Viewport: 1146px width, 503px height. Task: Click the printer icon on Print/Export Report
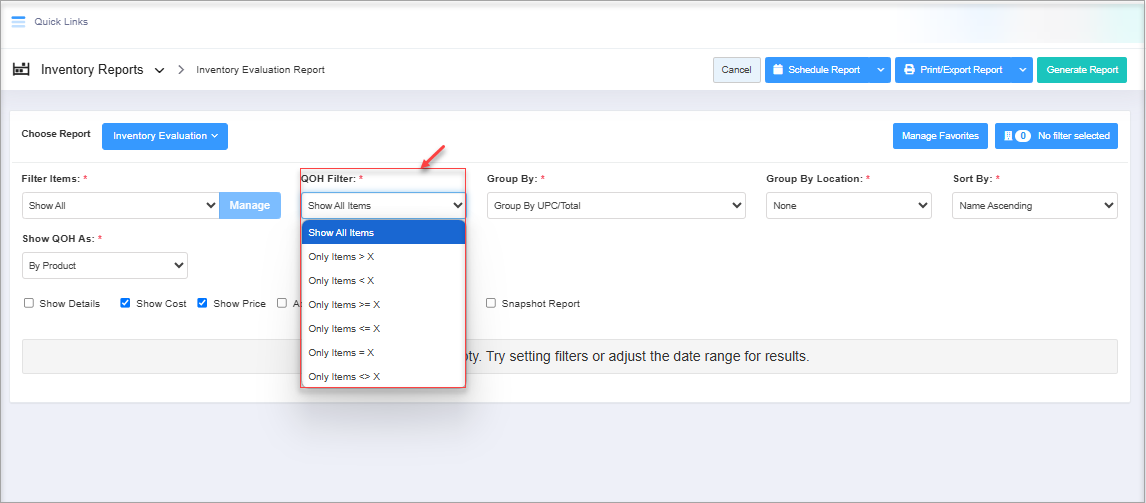(x=909, y=70)
